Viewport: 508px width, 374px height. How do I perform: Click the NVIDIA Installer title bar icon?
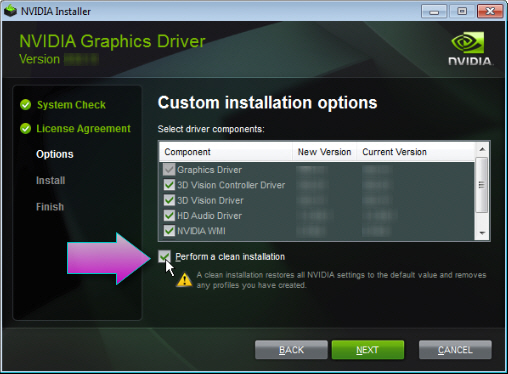pyautogui.click(x=10, y=11)
